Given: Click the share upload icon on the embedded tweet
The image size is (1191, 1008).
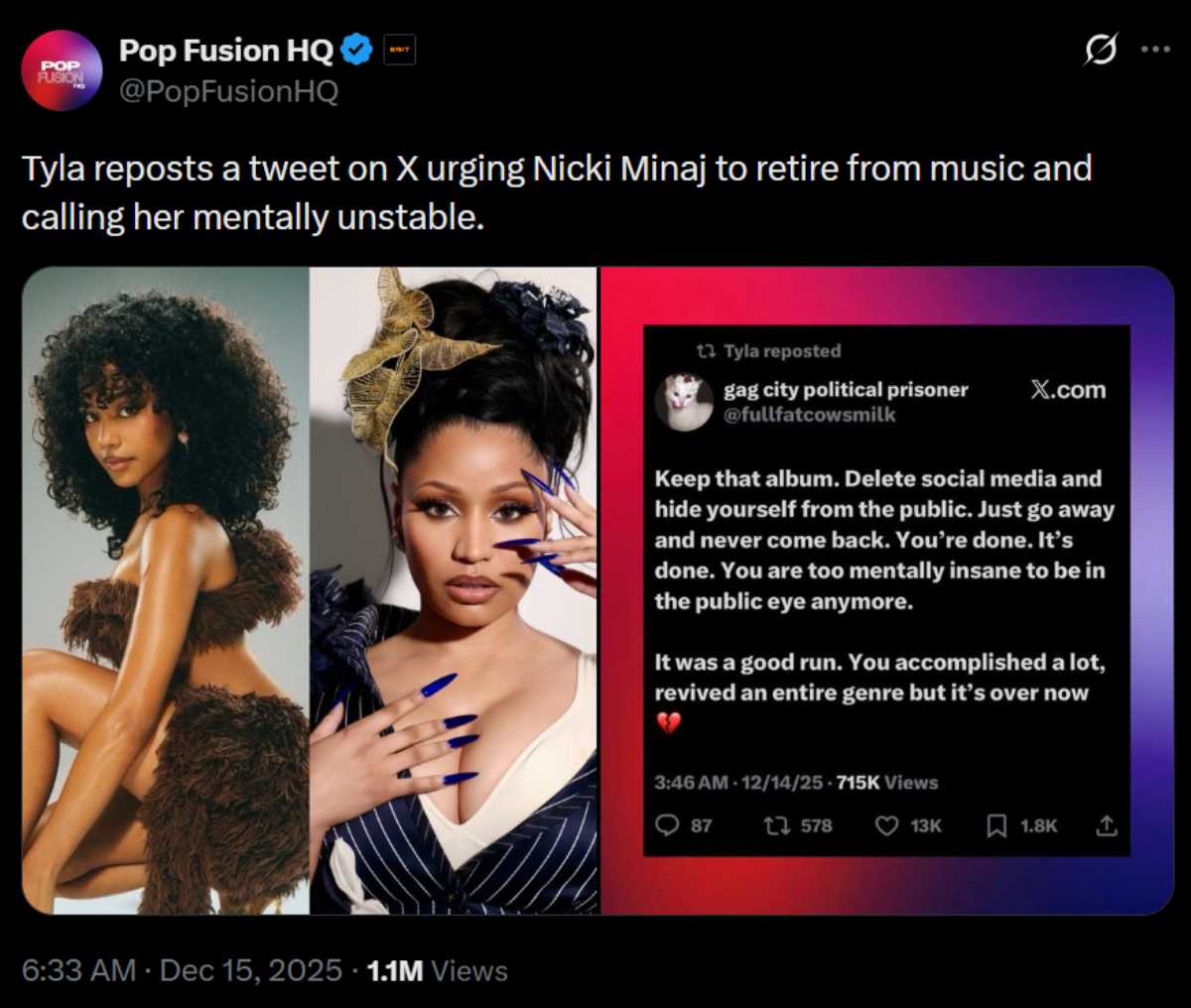Looking at the screenshot, I should click(x=1105, y=825).
